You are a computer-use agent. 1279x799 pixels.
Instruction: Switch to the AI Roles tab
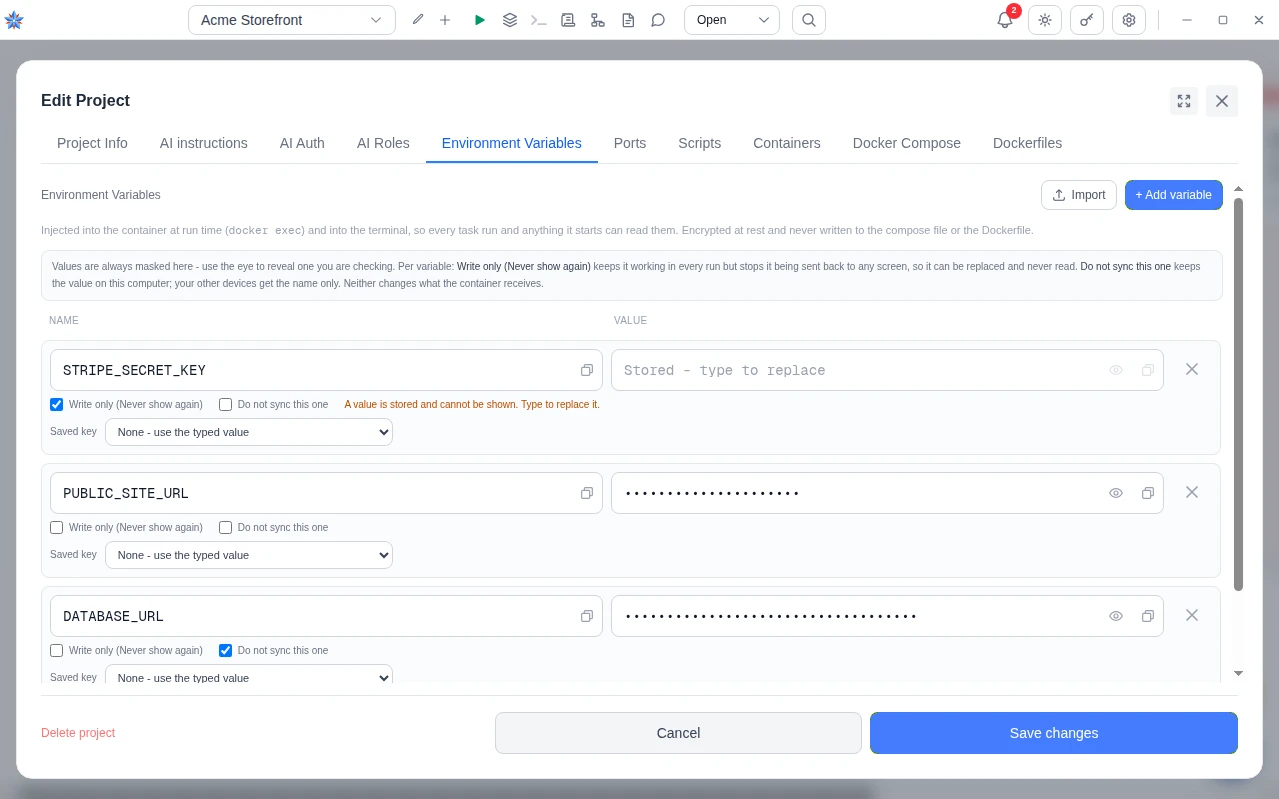tap(383, 143)
